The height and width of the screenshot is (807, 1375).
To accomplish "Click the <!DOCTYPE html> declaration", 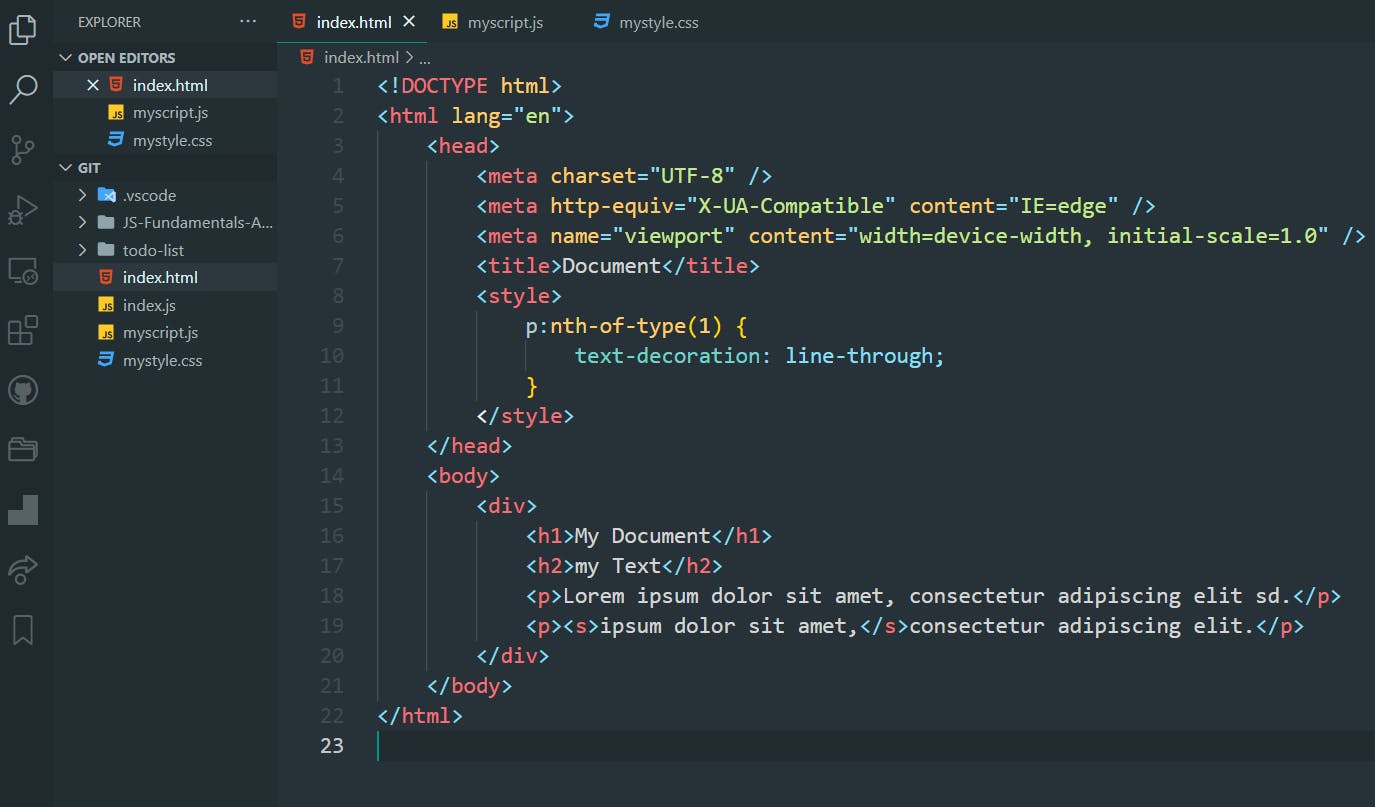I will coord(470,86).
